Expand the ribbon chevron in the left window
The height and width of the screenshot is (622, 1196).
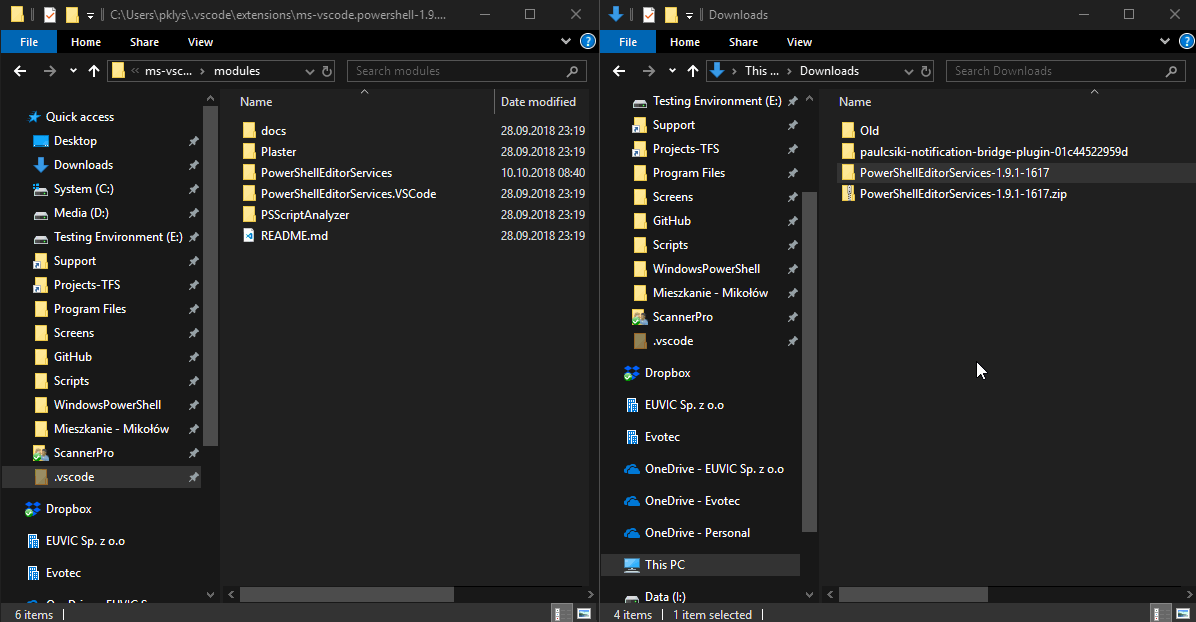click(566, 41)
